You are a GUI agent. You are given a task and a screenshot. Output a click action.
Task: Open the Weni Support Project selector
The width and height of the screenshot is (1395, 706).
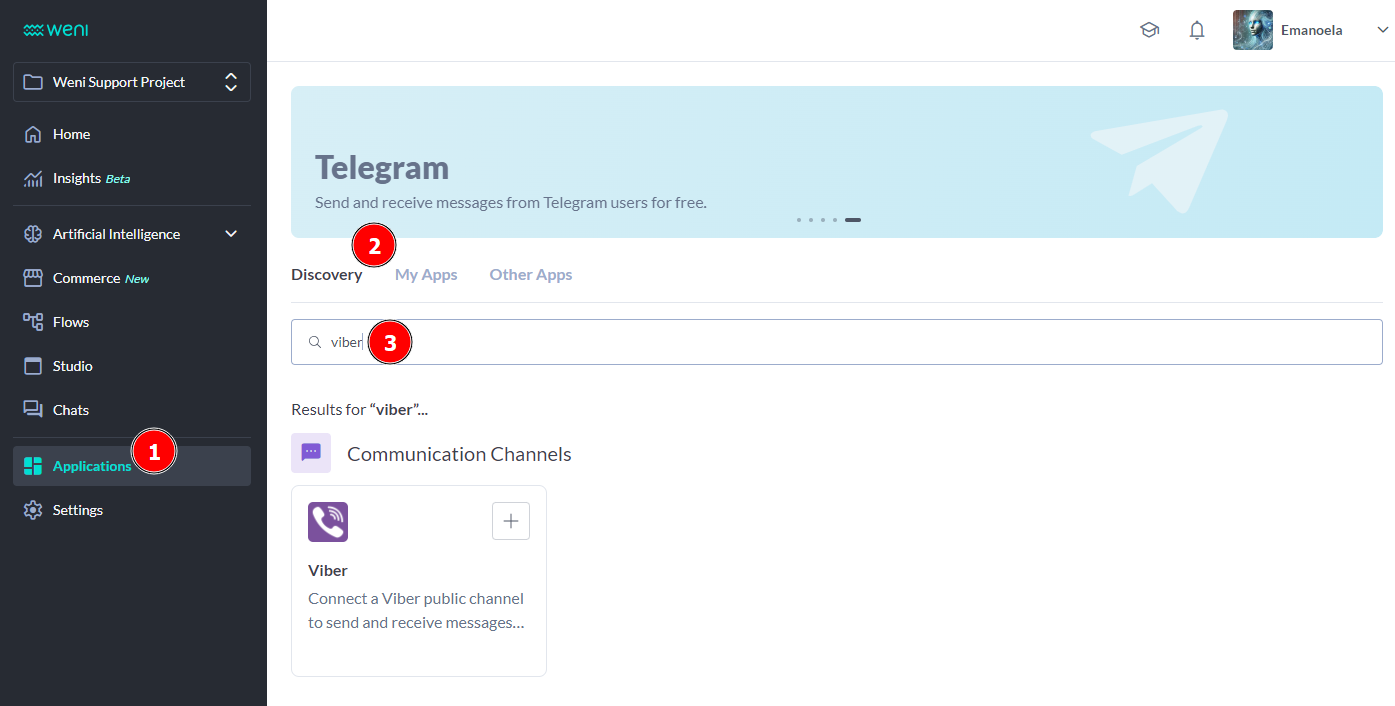(131, 82)
